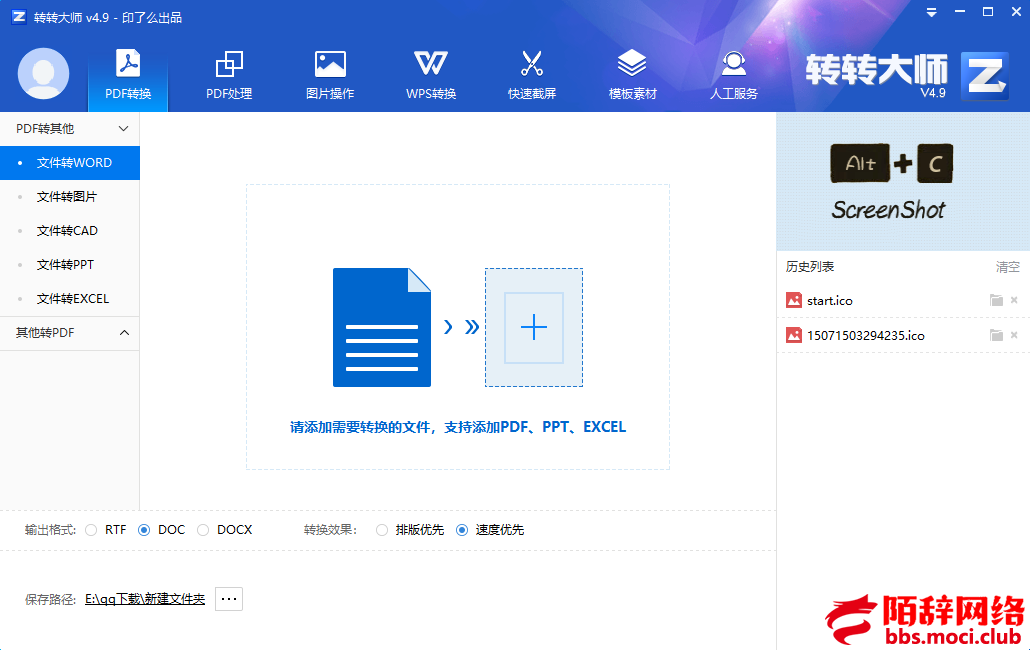Maximize the 转转大师 window

tap(988, 12)
